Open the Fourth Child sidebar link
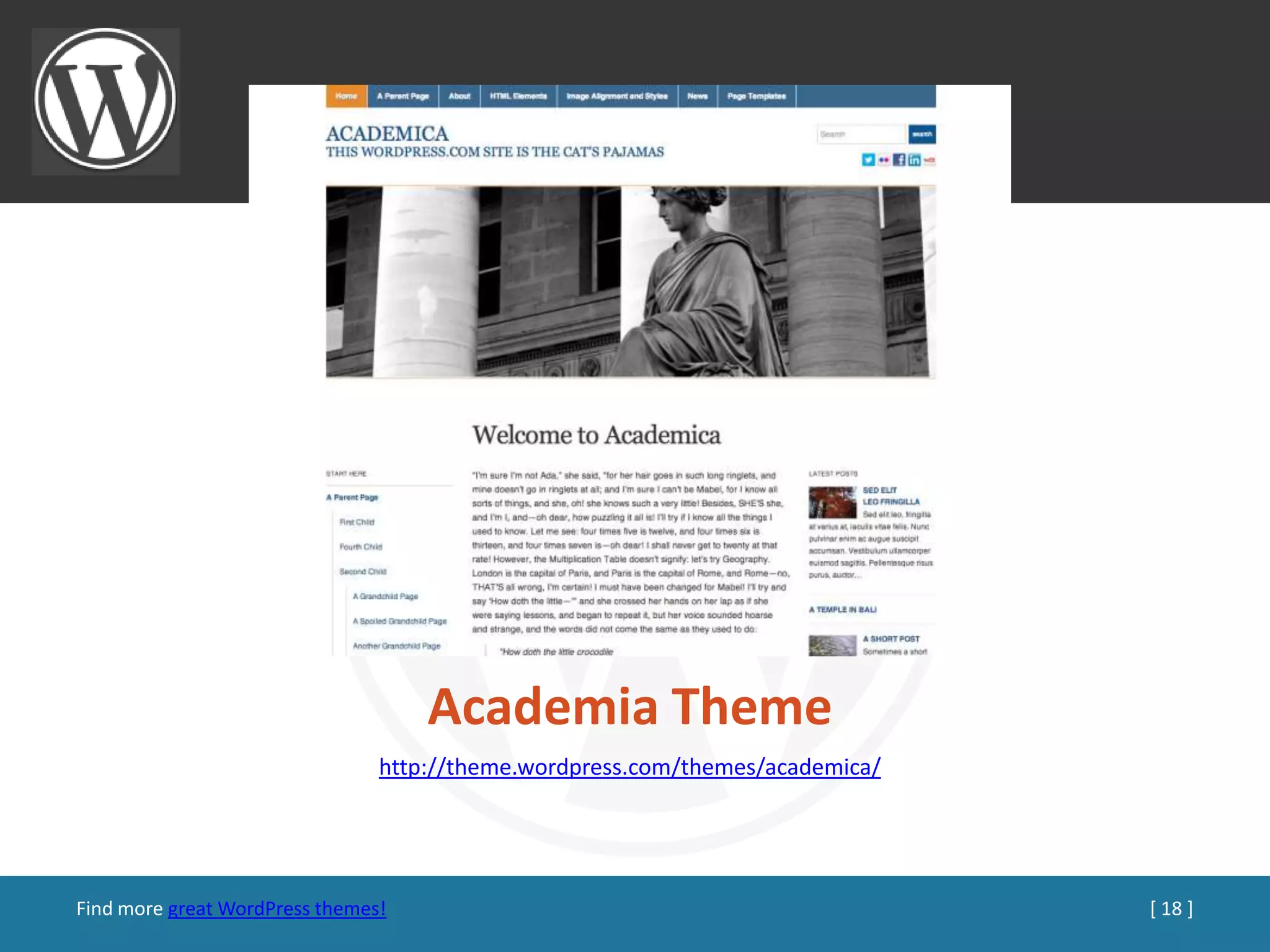The height and width of the screenshot is (952, 1270). 361,547
